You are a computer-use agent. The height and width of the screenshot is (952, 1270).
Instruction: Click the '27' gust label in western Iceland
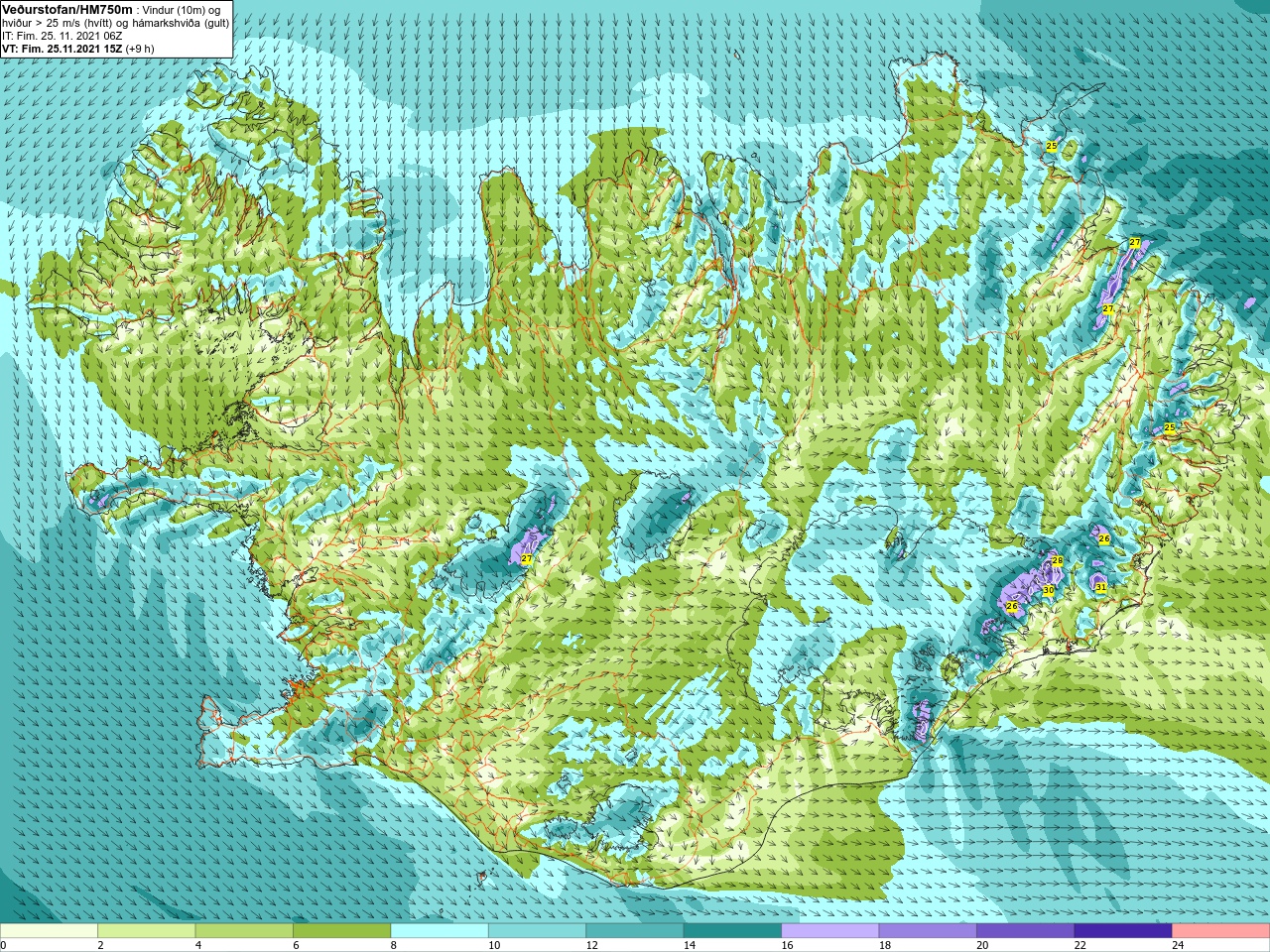(526, 559)
